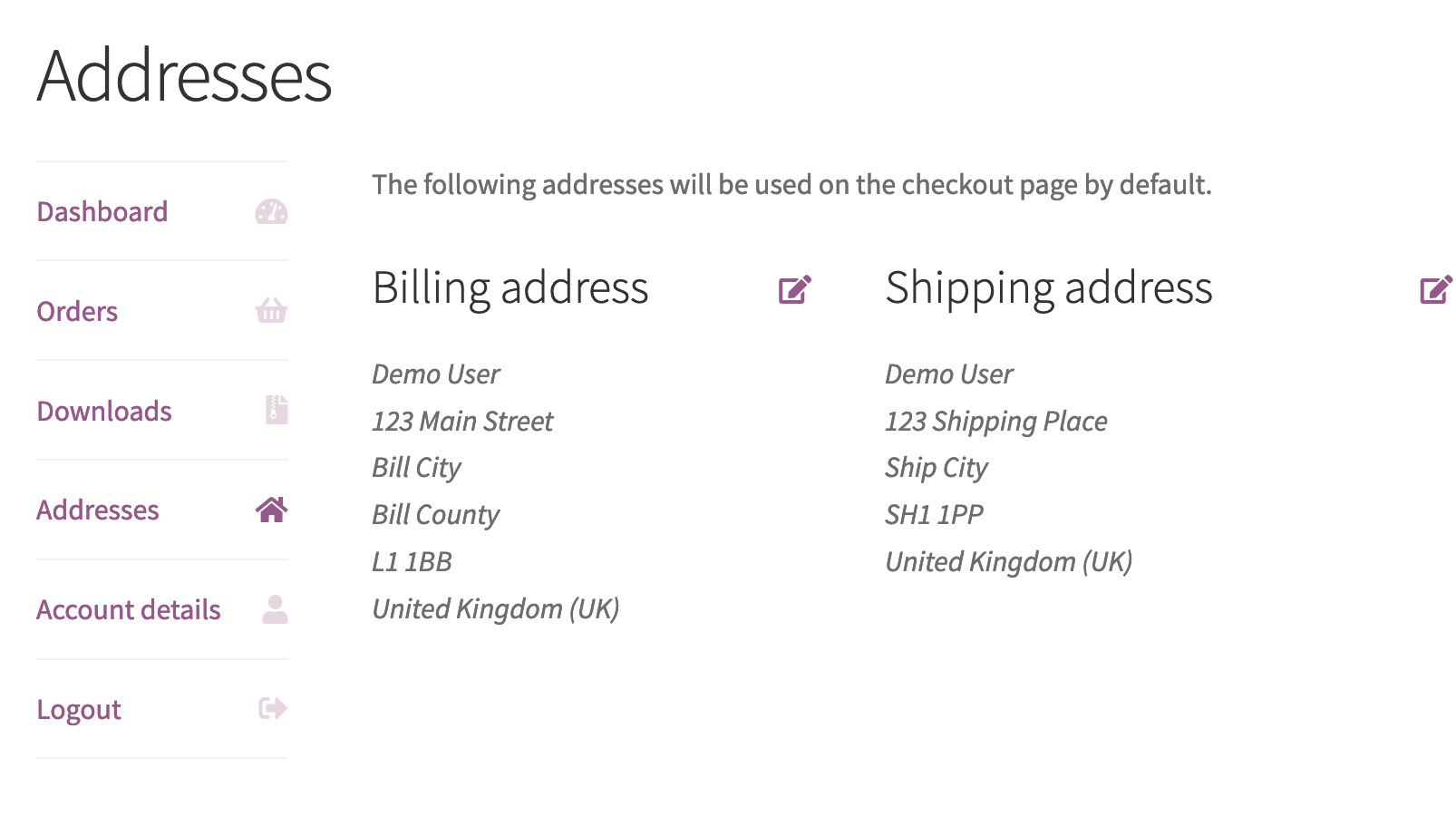Click the 123 Shipping Place address line
1456x816 pixels.
[x=995, y=421]
